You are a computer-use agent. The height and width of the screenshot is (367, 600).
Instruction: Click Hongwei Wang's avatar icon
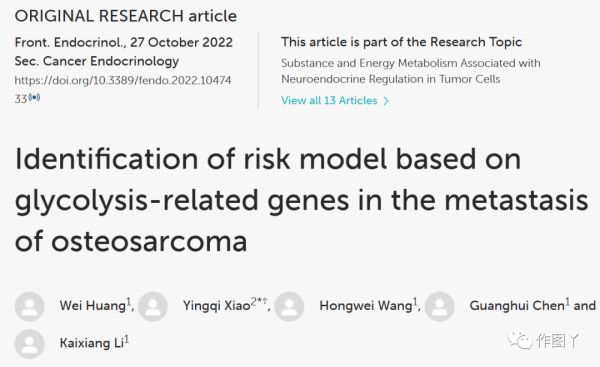click(289, 306)
